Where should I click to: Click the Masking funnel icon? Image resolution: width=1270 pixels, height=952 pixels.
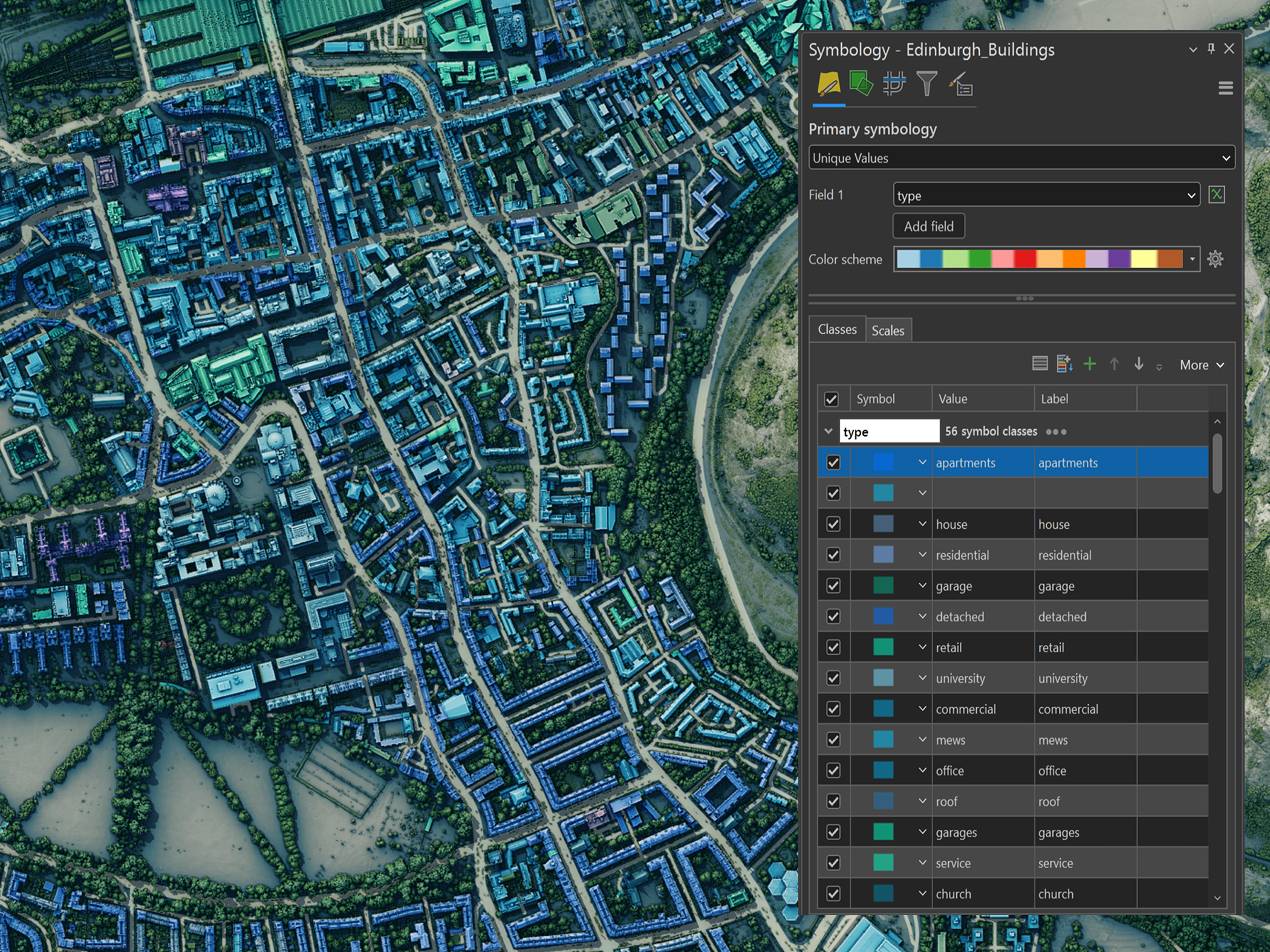pos(928,85)
